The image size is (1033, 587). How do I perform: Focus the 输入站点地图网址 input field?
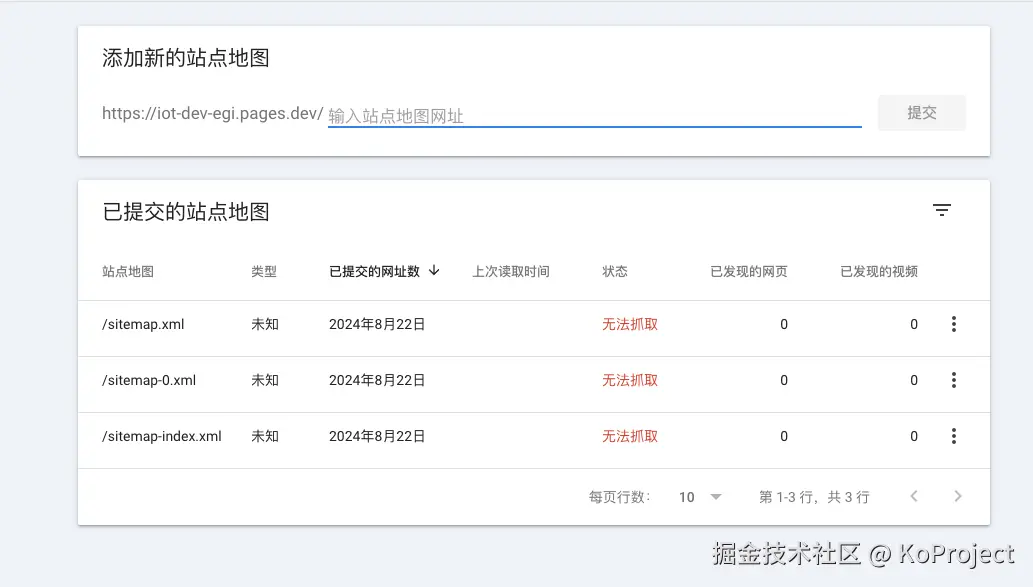pos(595,116)
